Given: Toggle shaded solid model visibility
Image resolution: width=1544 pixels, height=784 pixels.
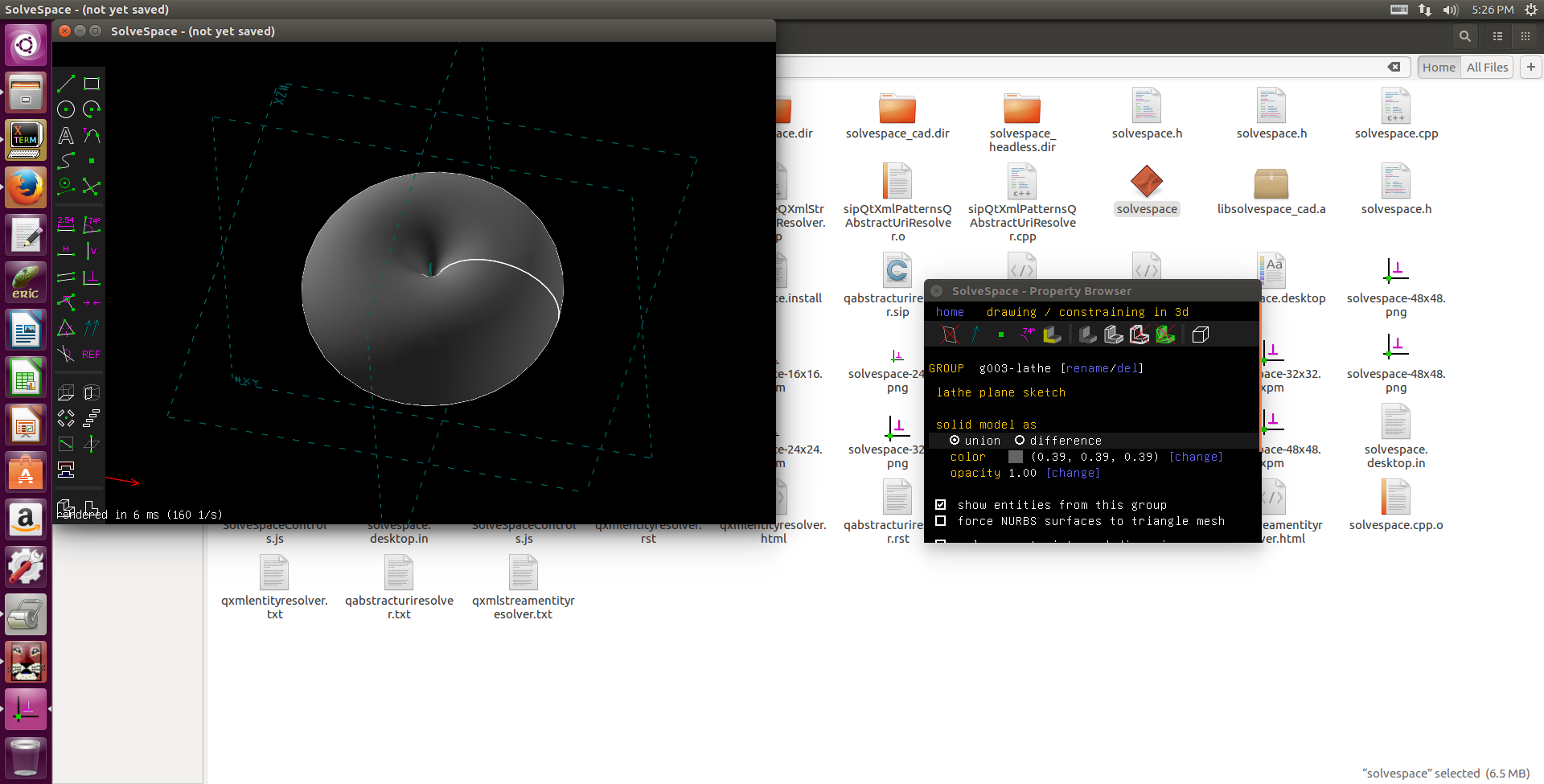Looking at the screenshot, I should (x=1088, y=335).
